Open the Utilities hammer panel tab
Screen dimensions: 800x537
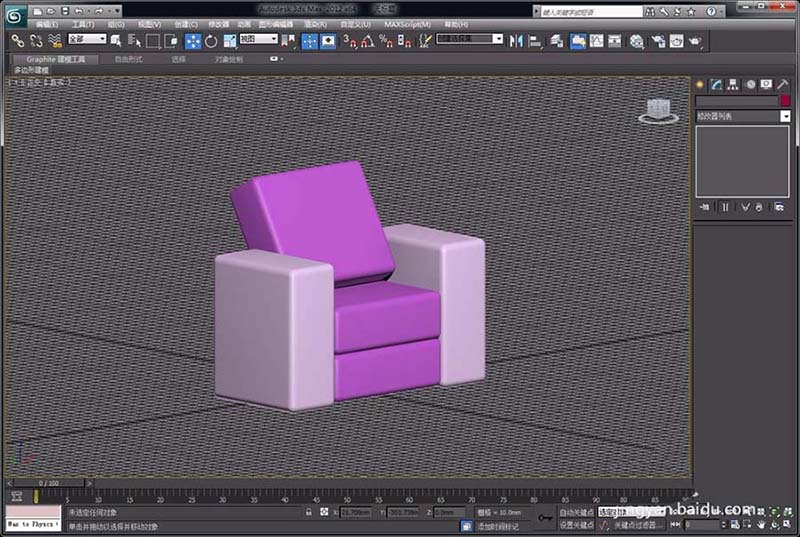coord(783,85)
